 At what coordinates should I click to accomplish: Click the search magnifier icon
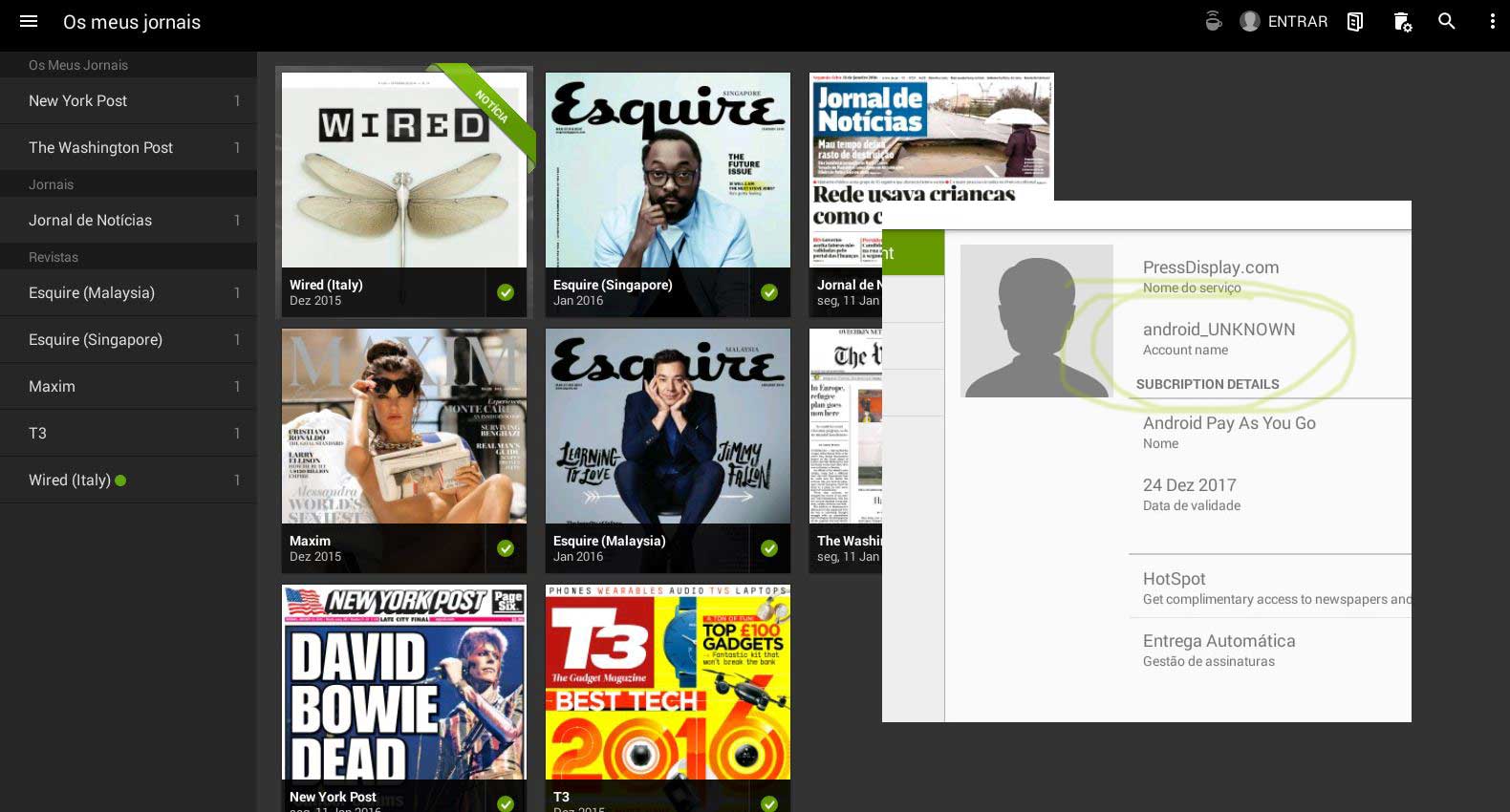[x=1447, y=21]
